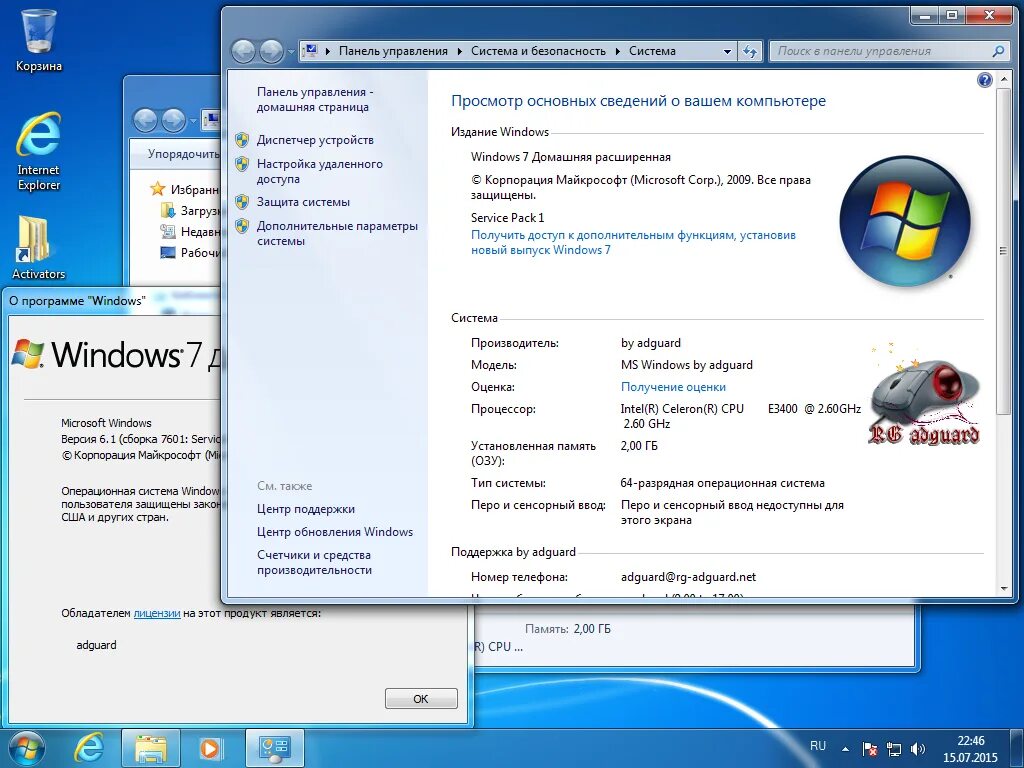Select Загрузки in the Explorer navigation pane
The image size is (1024, 768).
pyautogui.click(x=191, y=210)
